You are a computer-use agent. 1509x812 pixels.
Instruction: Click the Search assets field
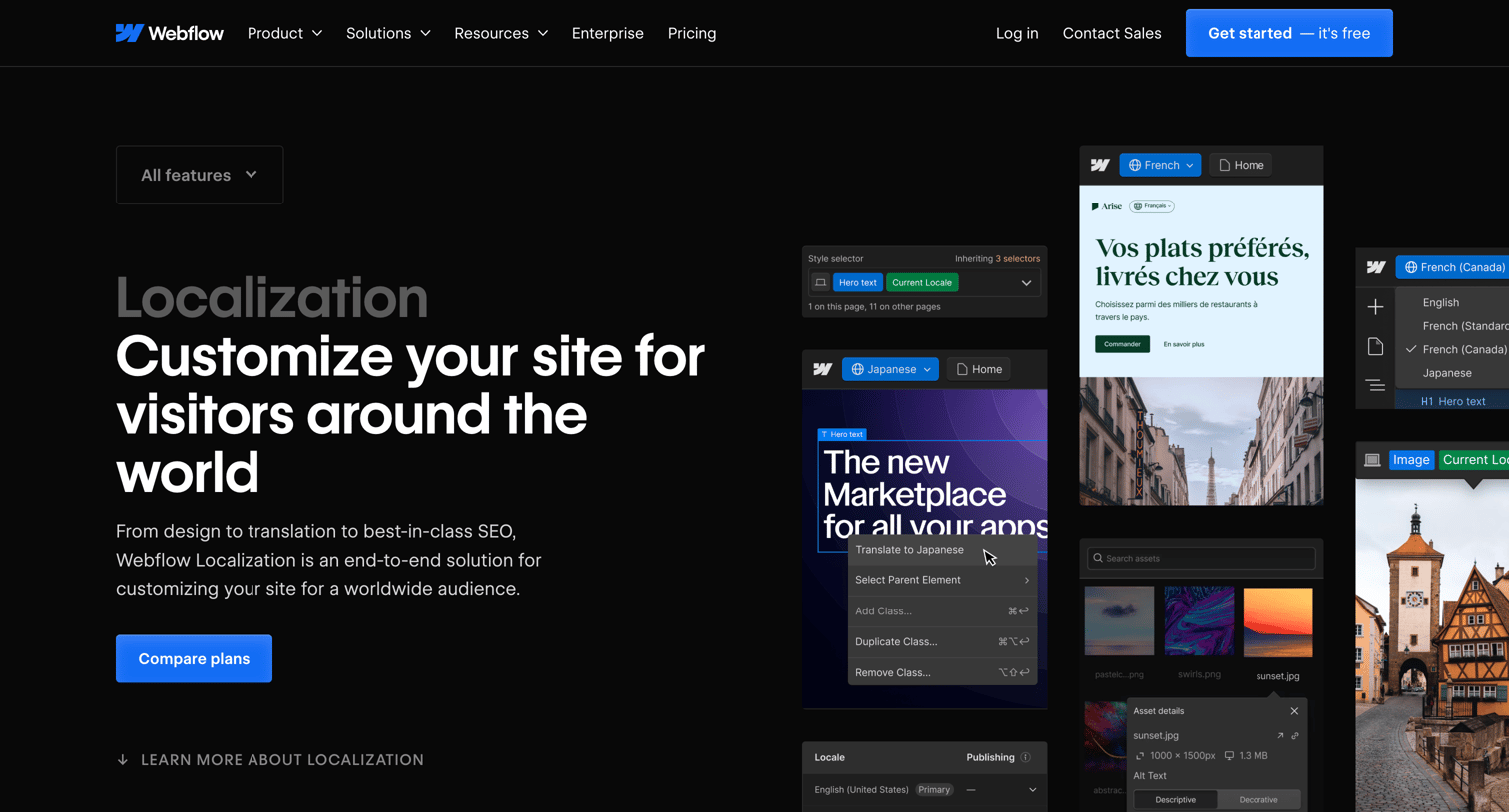[x=1202, y=558]
